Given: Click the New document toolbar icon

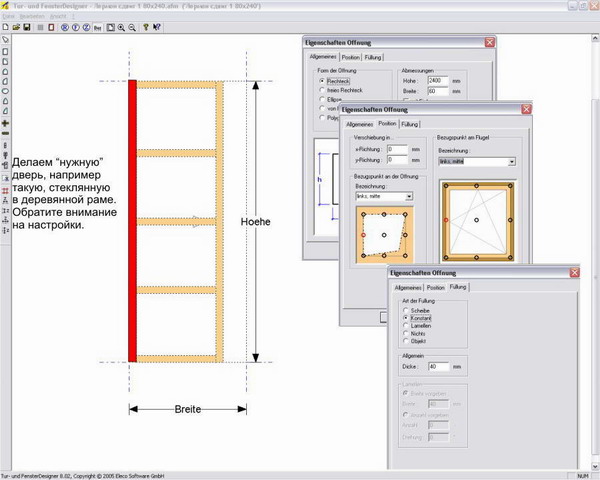Looking at the screenshot, I should [5, 27].
